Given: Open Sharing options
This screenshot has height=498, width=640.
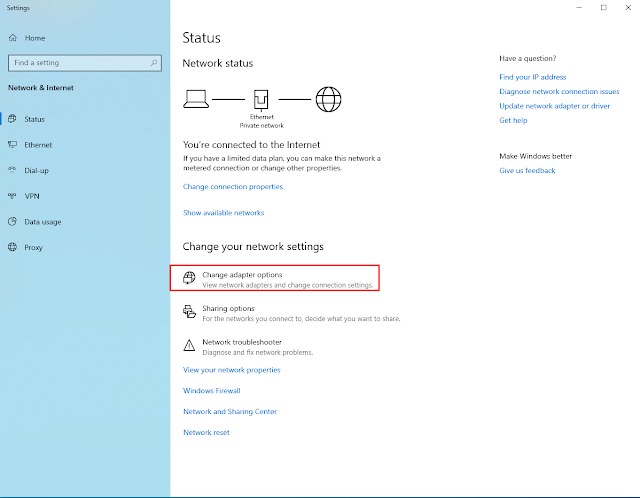Looking at the screenshot, I should click(x=291, y=313).
